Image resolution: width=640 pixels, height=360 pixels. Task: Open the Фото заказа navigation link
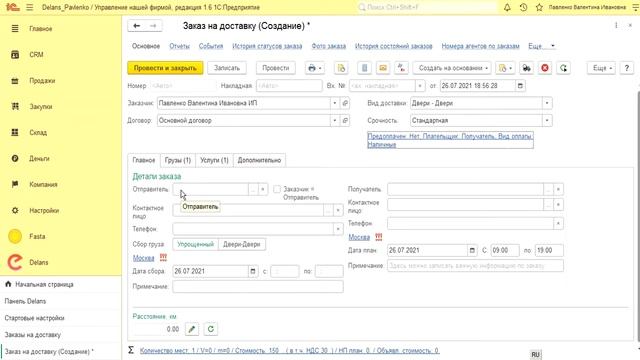pos(329,46)
